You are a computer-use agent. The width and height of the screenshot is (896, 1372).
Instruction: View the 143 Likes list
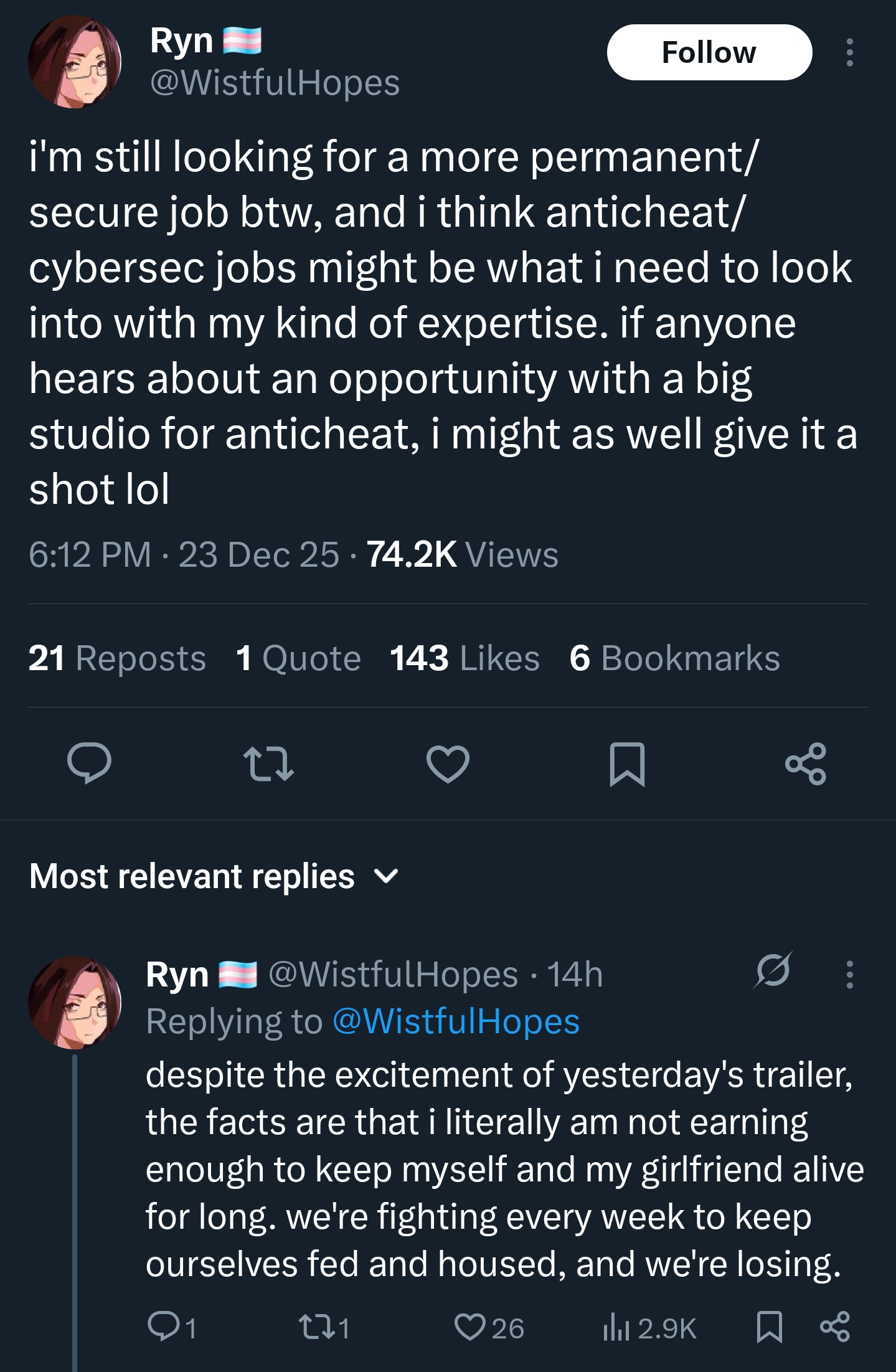[465, 658]
